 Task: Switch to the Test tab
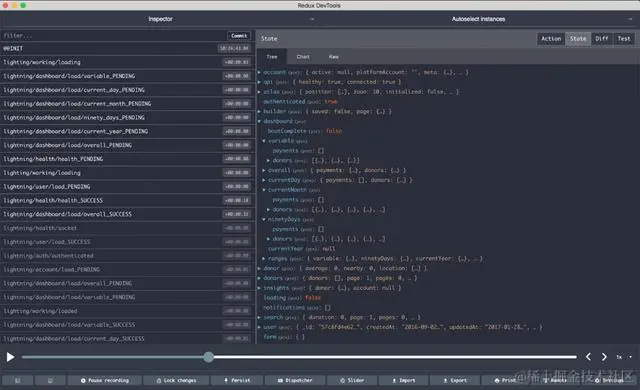[624, 39]
